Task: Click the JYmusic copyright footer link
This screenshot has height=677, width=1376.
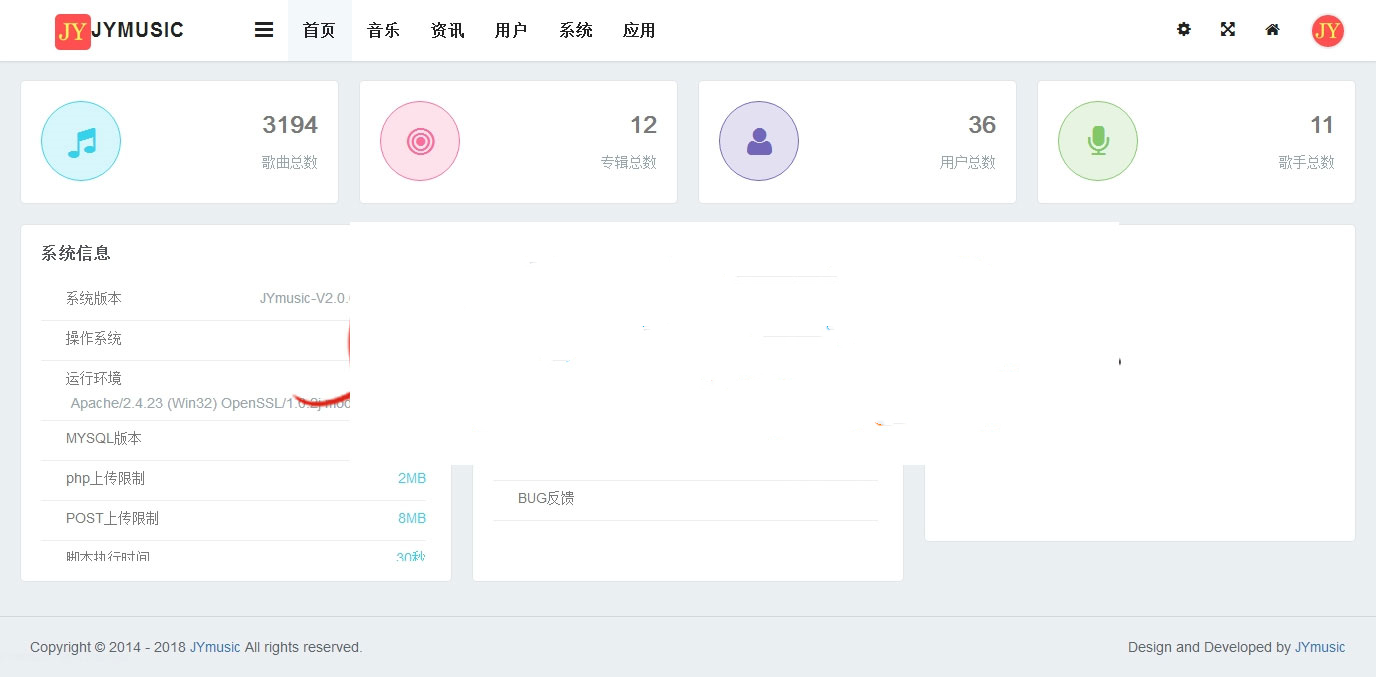Action: click(x=215, y=647)
